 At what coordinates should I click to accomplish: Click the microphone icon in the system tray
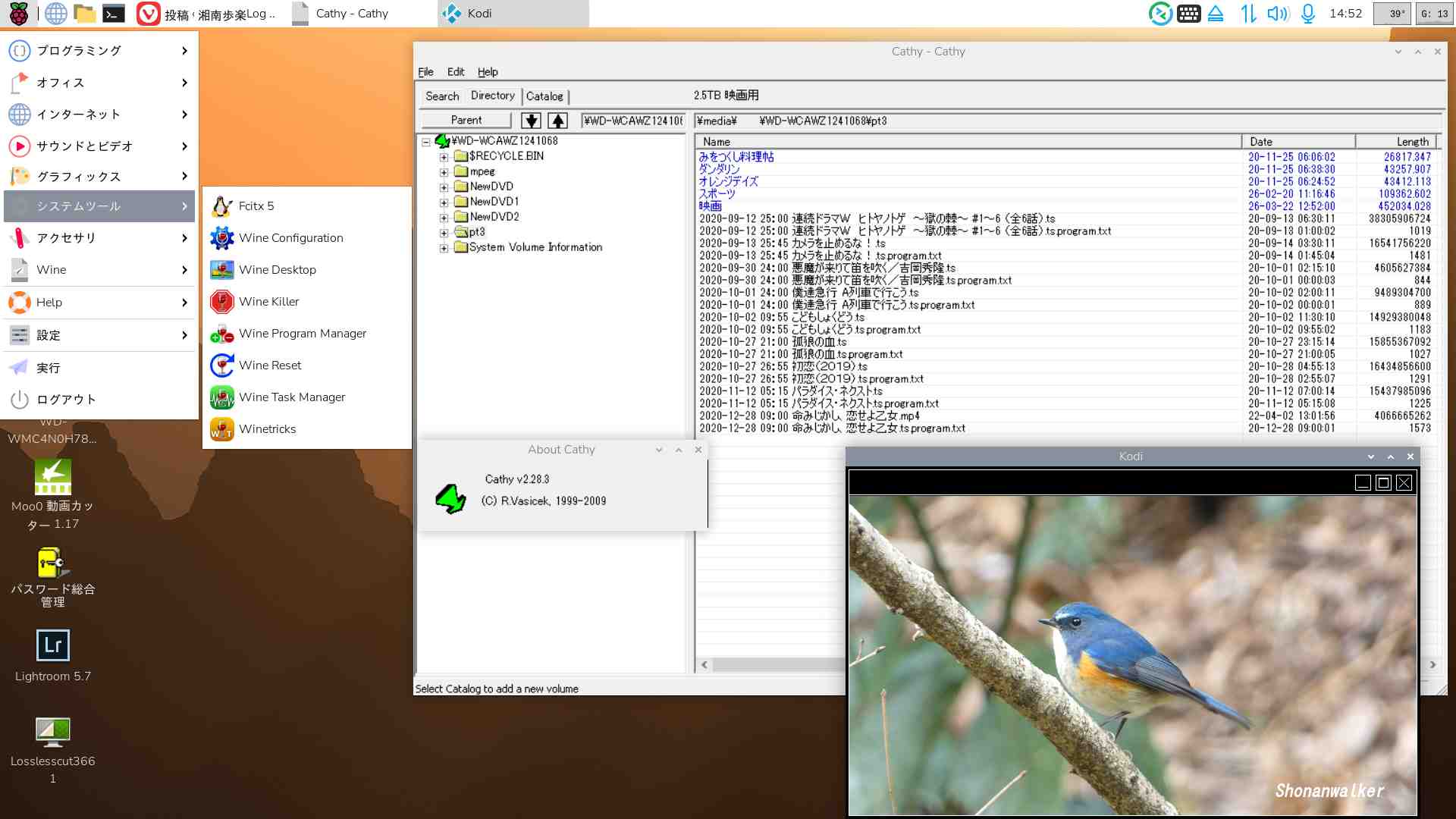1308,14
